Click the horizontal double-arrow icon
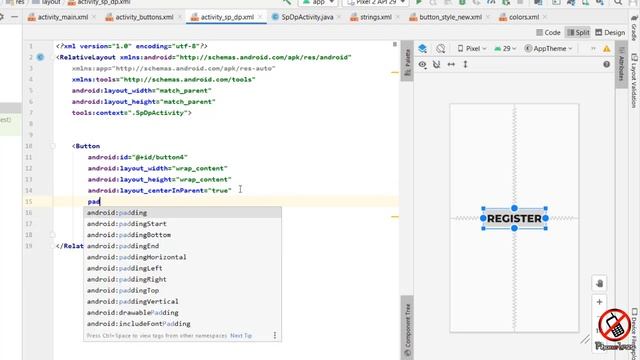This screenshot has width=640, height=360. [451, 64]
